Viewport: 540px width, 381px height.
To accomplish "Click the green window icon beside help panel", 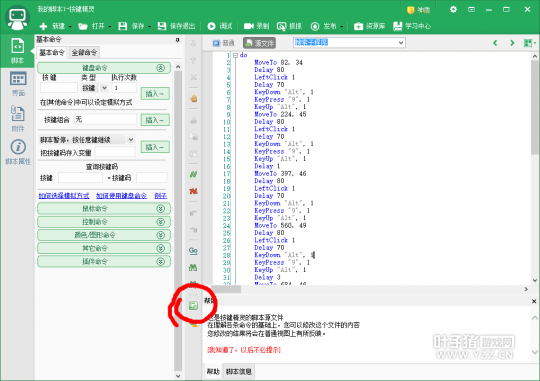I will tap(194, 306).
